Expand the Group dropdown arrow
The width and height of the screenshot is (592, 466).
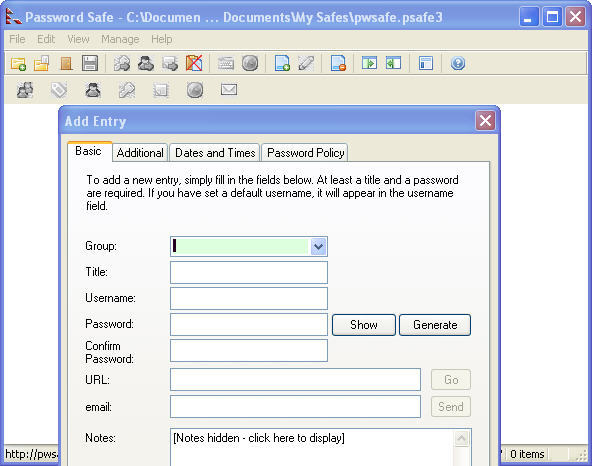(318, 247)
